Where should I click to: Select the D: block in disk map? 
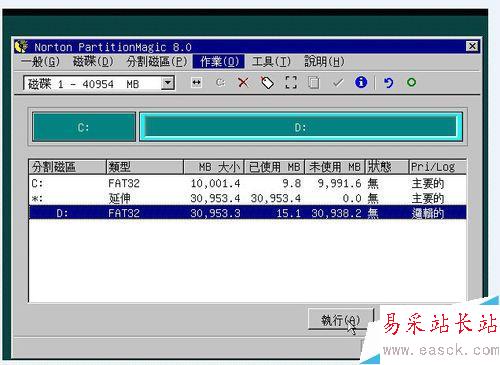click(301, 127)
